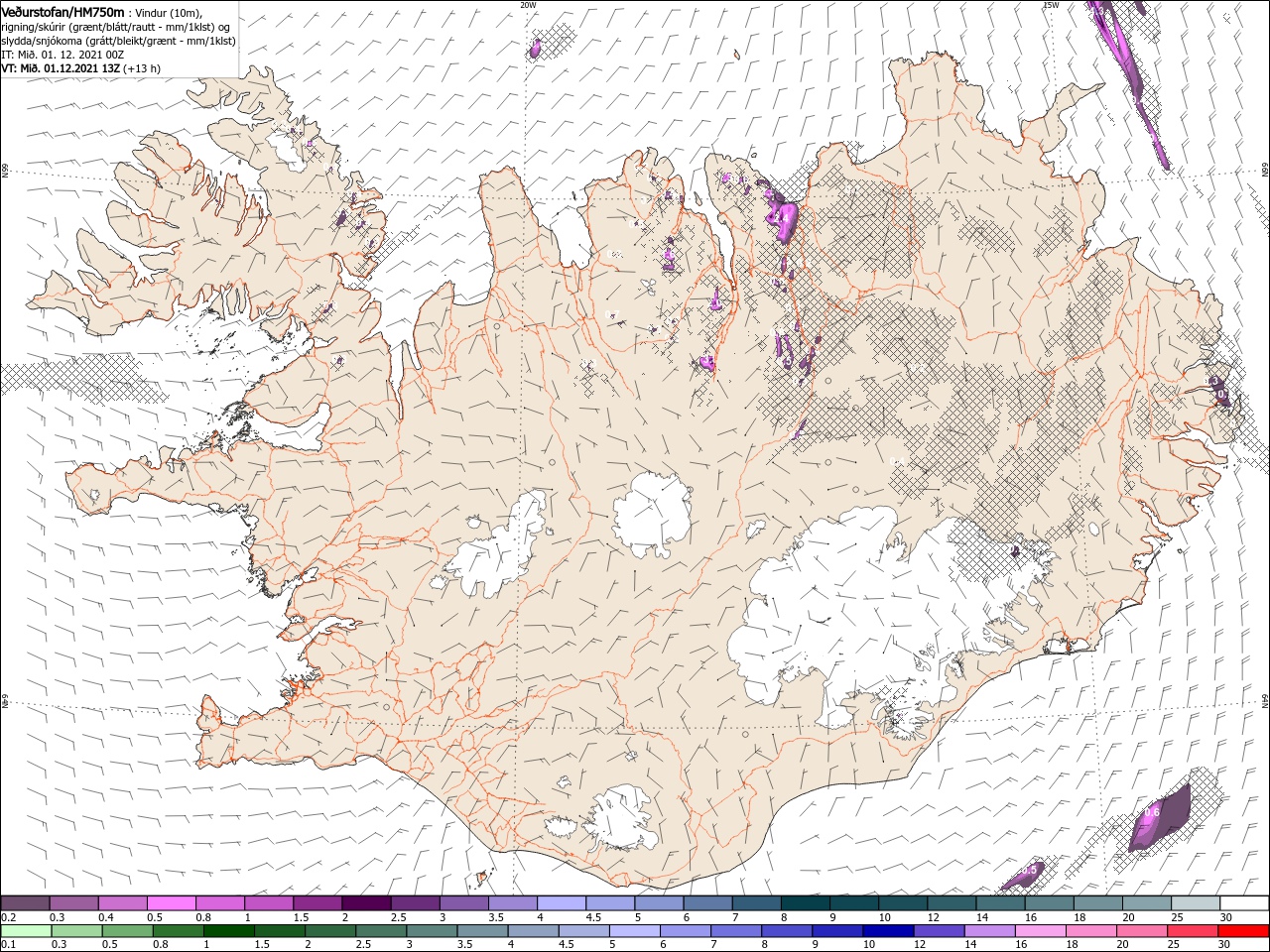This screenshot has height=952, width=1270.
Task: Pick the pale gray 25 swatch in the top legend row
Action: point(1196,902)
